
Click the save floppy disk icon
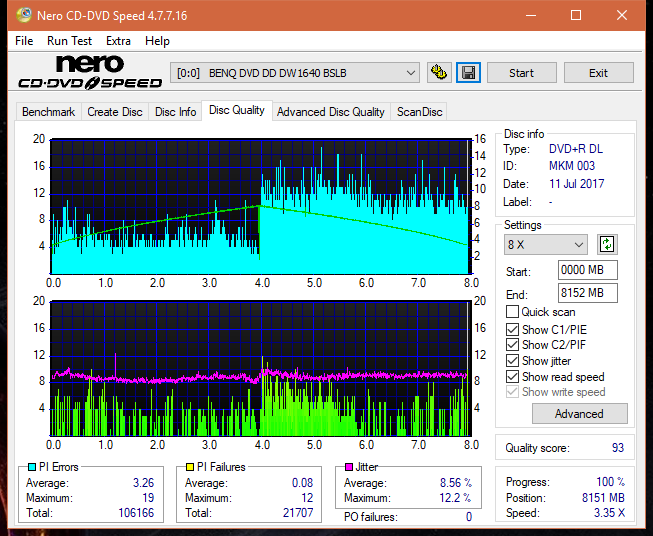[x=469, y=73]
